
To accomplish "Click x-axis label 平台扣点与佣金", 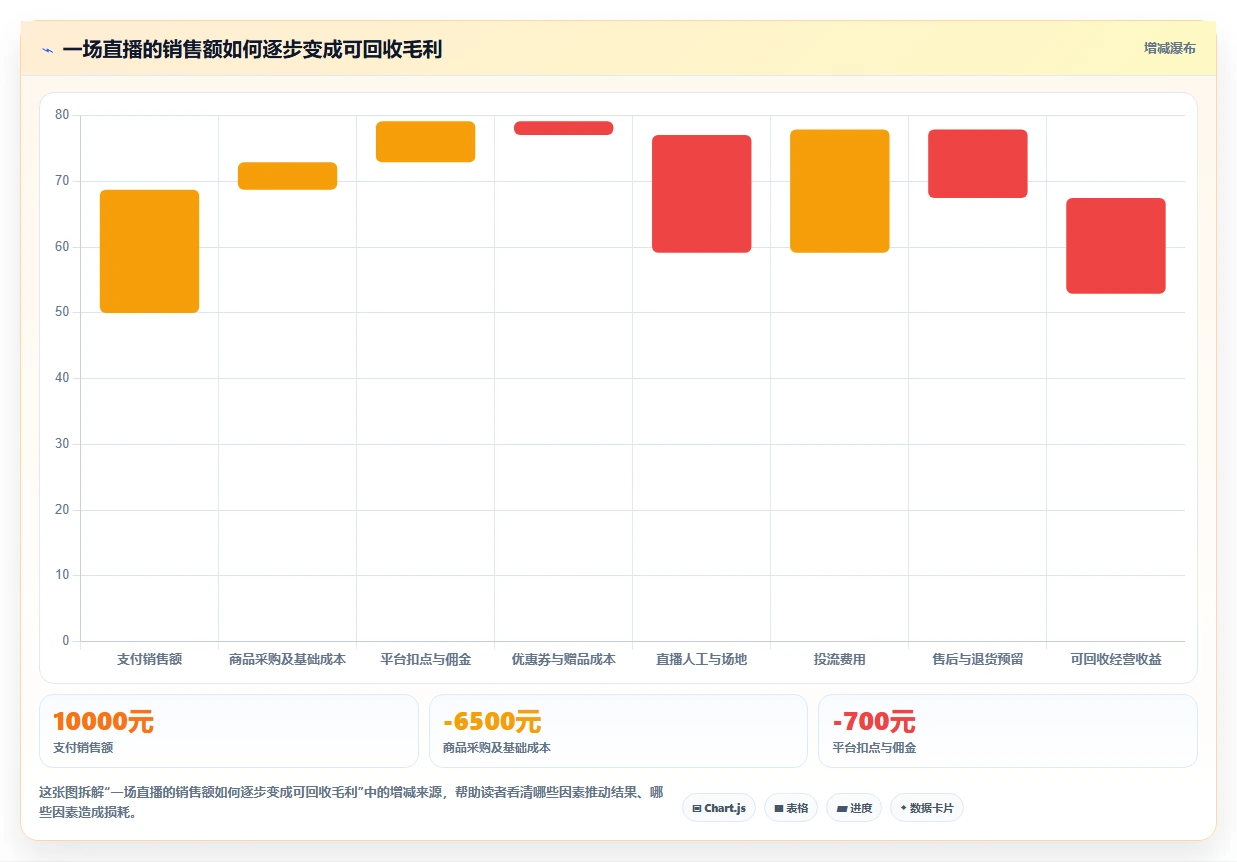I will 425,660.
